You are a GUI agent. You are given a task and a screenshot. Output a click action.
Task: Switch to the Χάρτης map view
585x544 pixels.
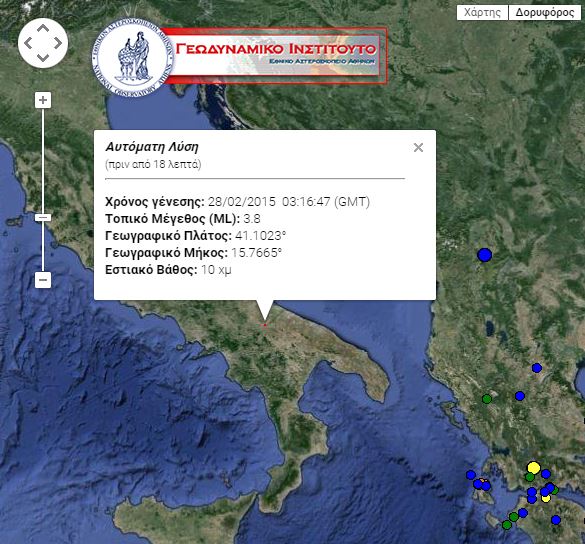click(x=482, y=13)
